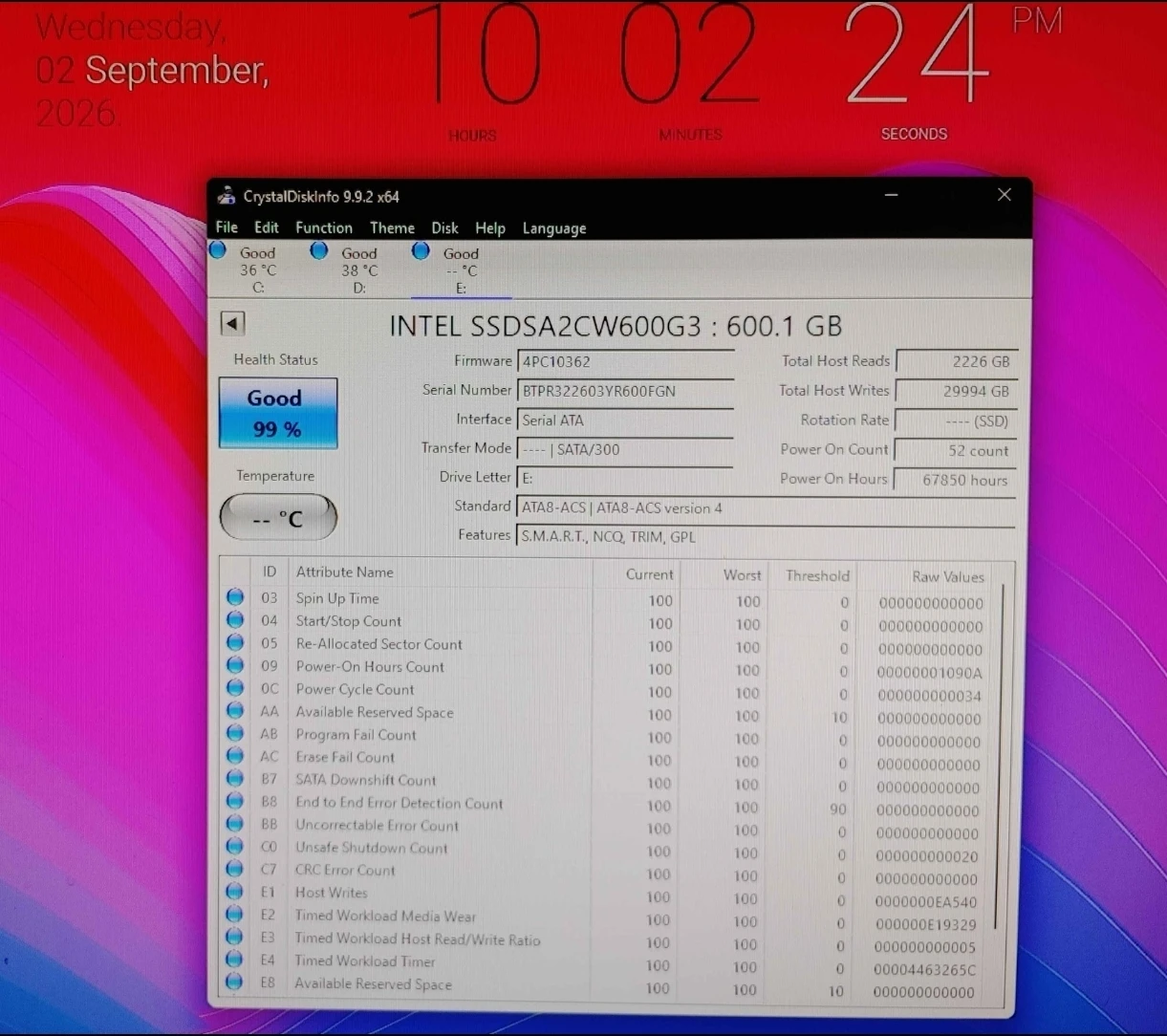Click the status icon for Power Cycle Count
The image size is (1167, 1036).
(235, 688)
